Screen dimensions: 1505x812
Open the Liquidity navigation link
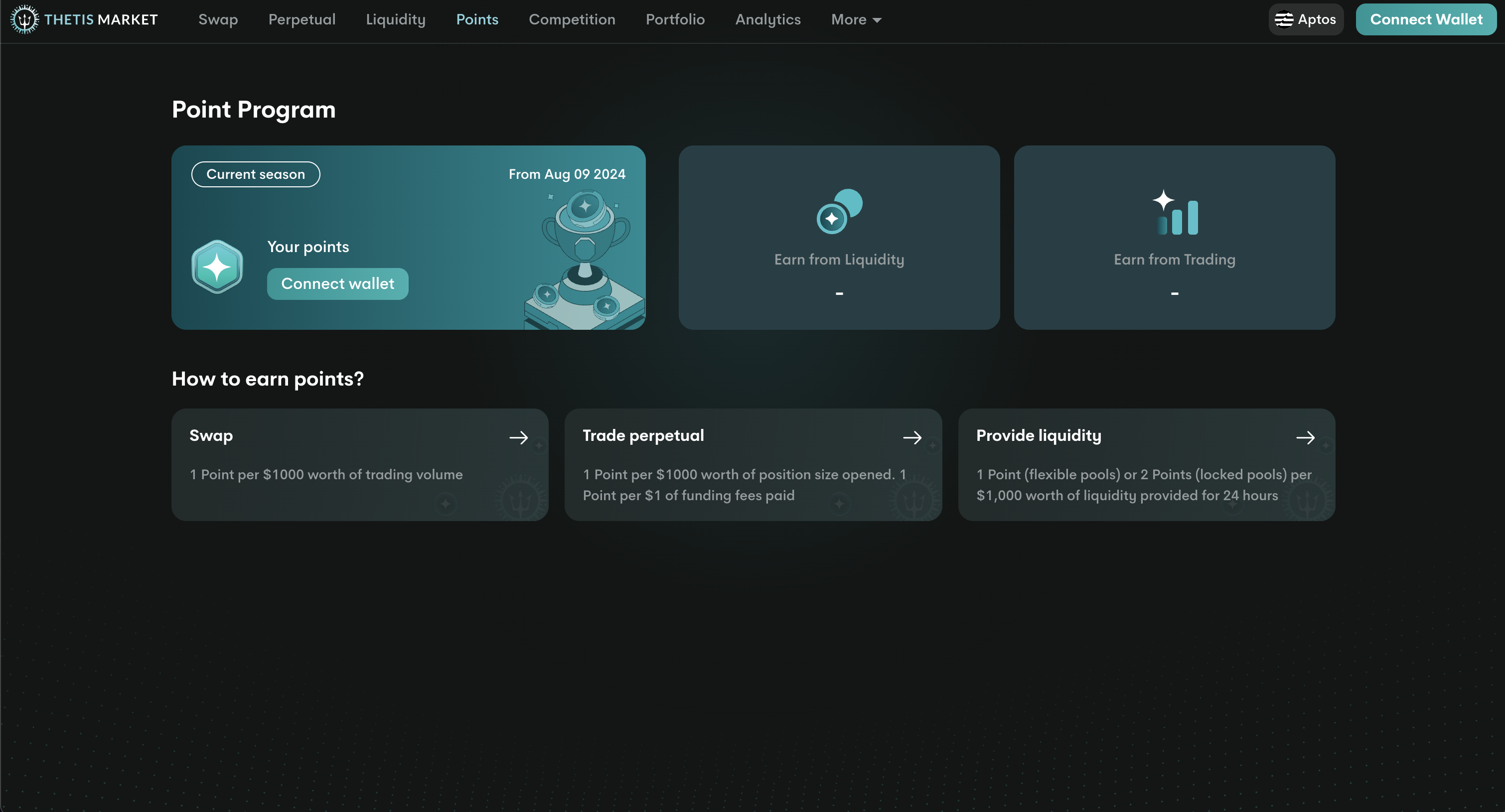[x=396, y=20]
